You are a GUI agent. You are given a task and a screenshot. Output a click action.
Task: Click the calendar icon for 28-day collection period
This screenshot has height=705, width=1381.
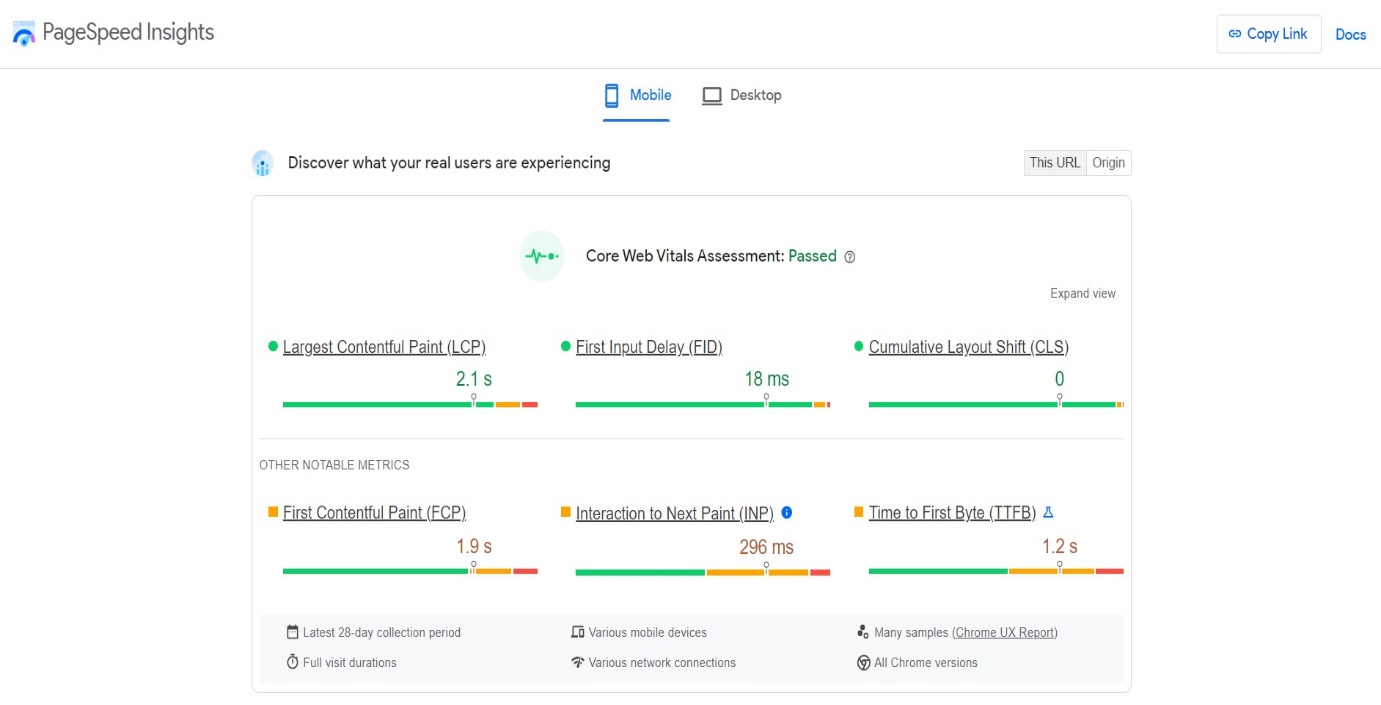coord(293,632)
